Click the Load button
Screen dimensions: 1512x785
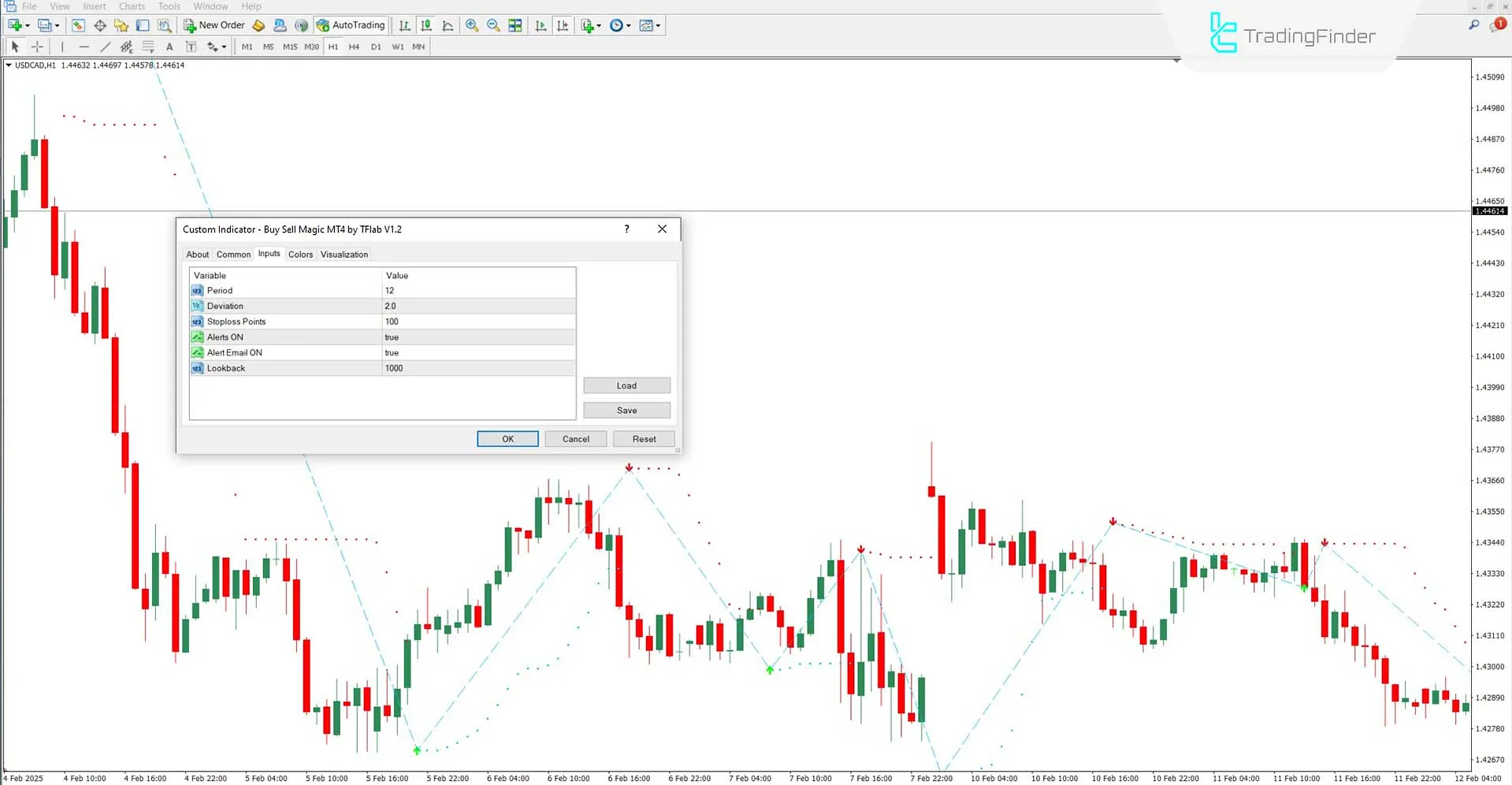[626, 385]
